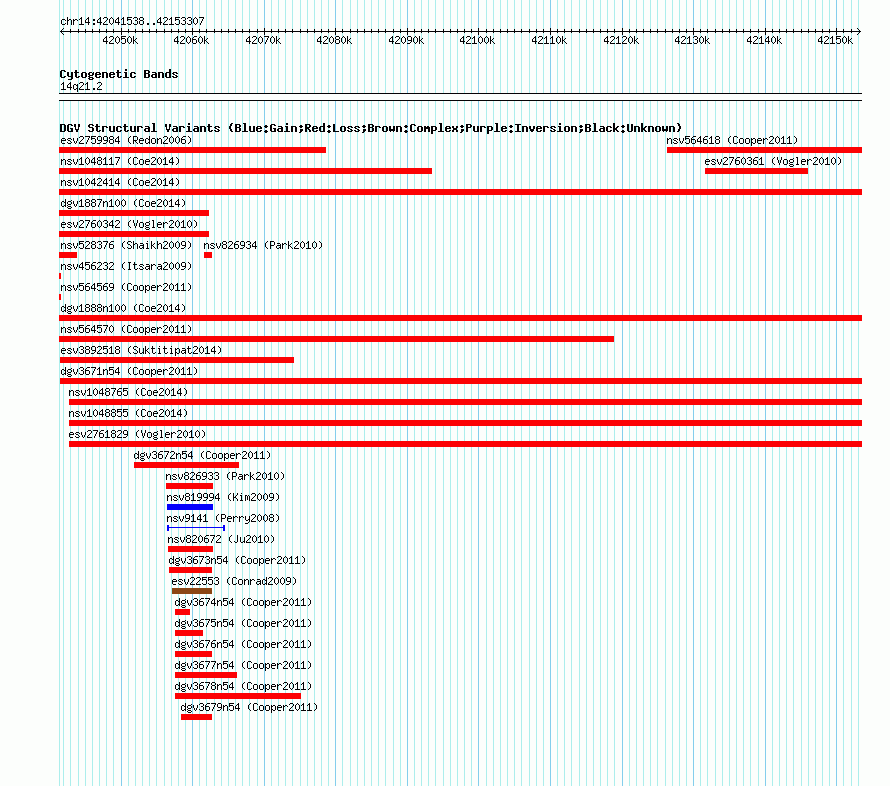
Task: Click the chr14:42041538..42153307 coordinates text
Action: [132, 21]
